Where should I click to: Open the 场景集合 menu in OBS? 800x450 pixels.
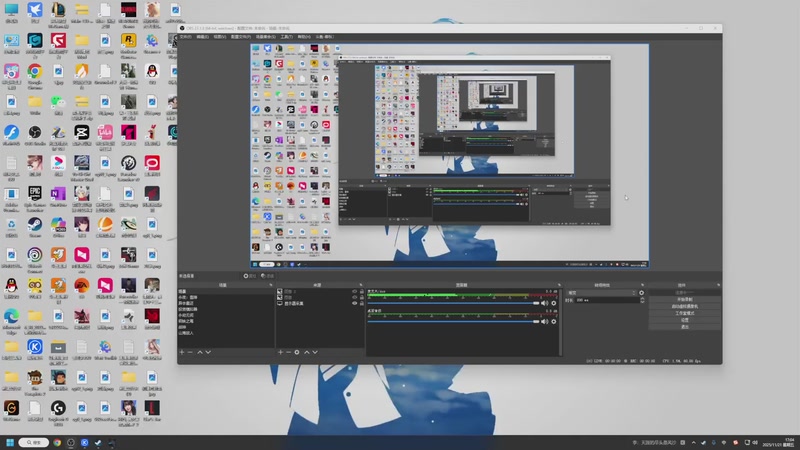click(x=265, y=37)
